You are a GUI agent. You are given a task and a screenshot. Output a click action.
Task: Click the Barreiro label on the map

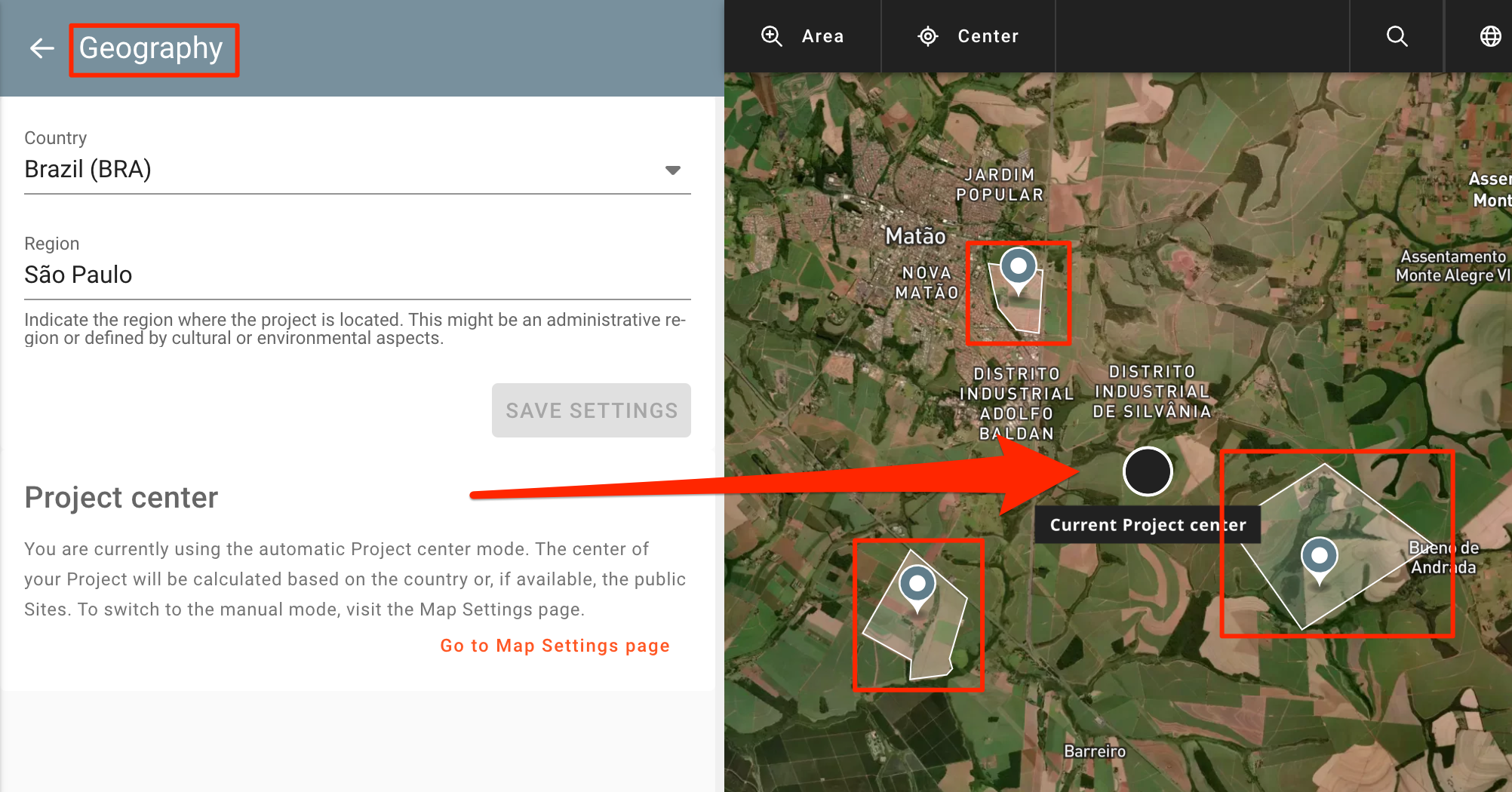[x=1094, y=751]
